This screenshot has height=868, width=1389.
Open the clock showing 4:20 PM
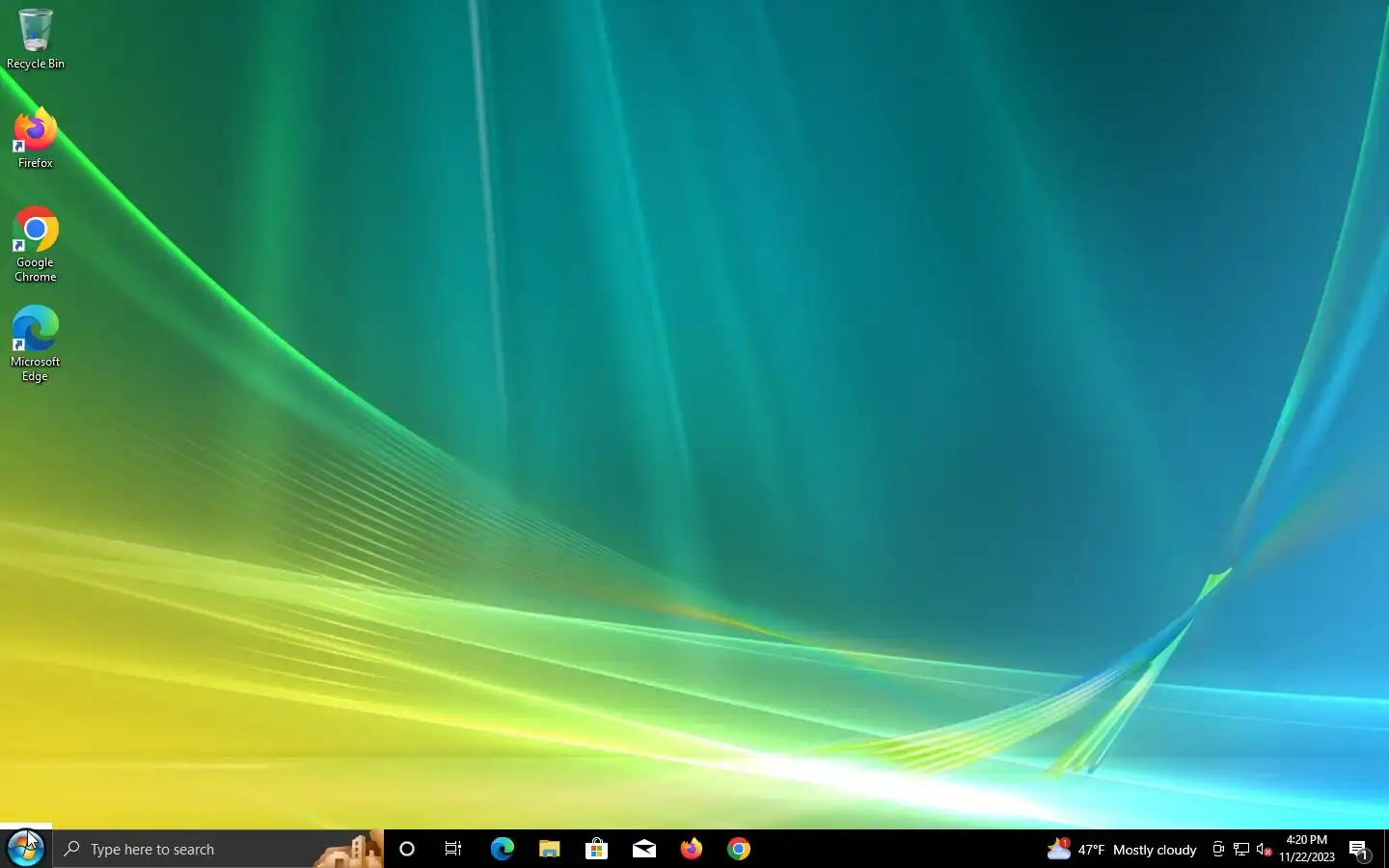pos(1307,849)
